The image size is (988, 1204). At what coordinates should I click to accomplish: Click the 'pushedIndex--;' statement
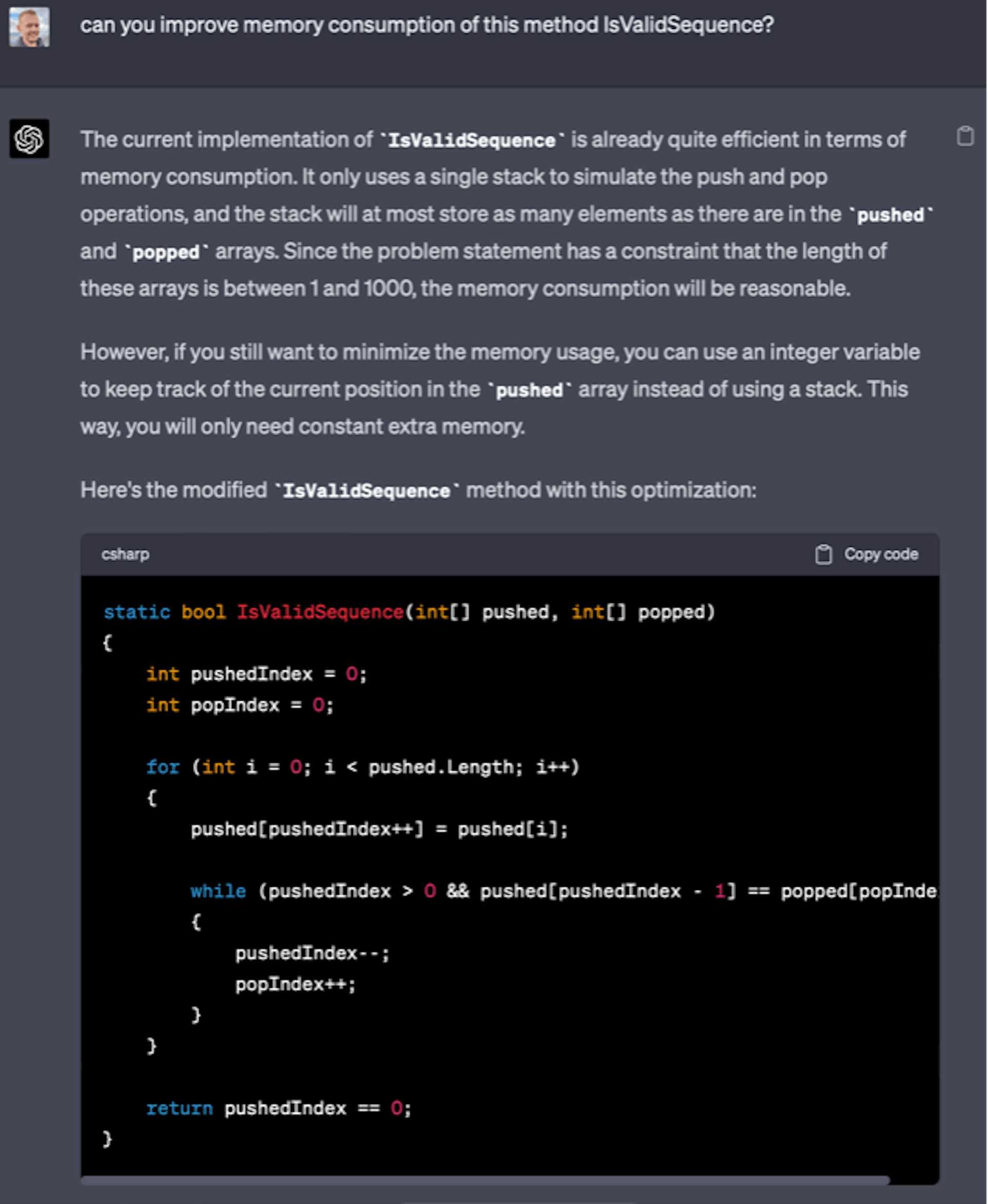(312, 953)
